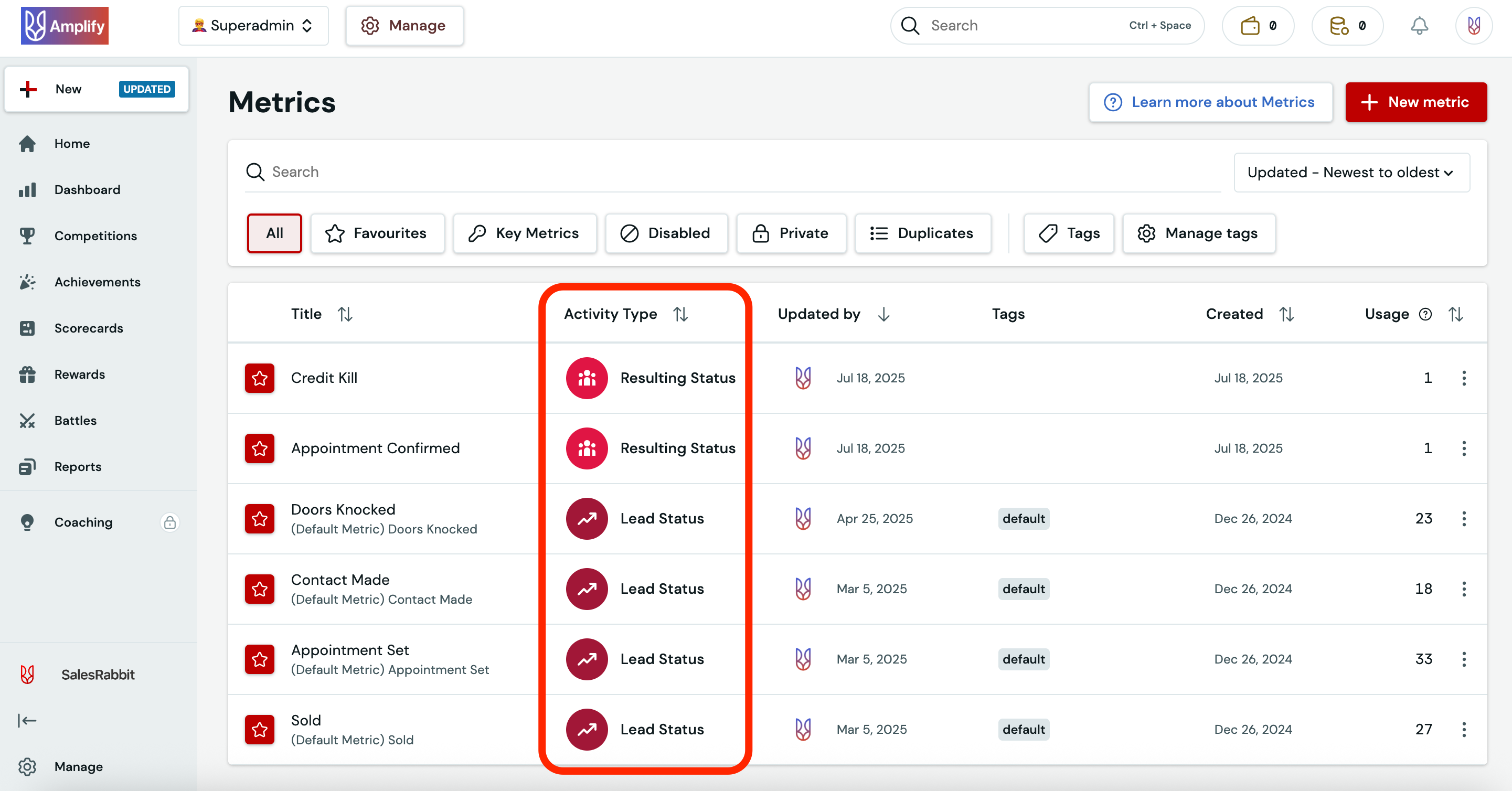
Task: Open the coins balance icon
Action: (x=1347, y=26)
